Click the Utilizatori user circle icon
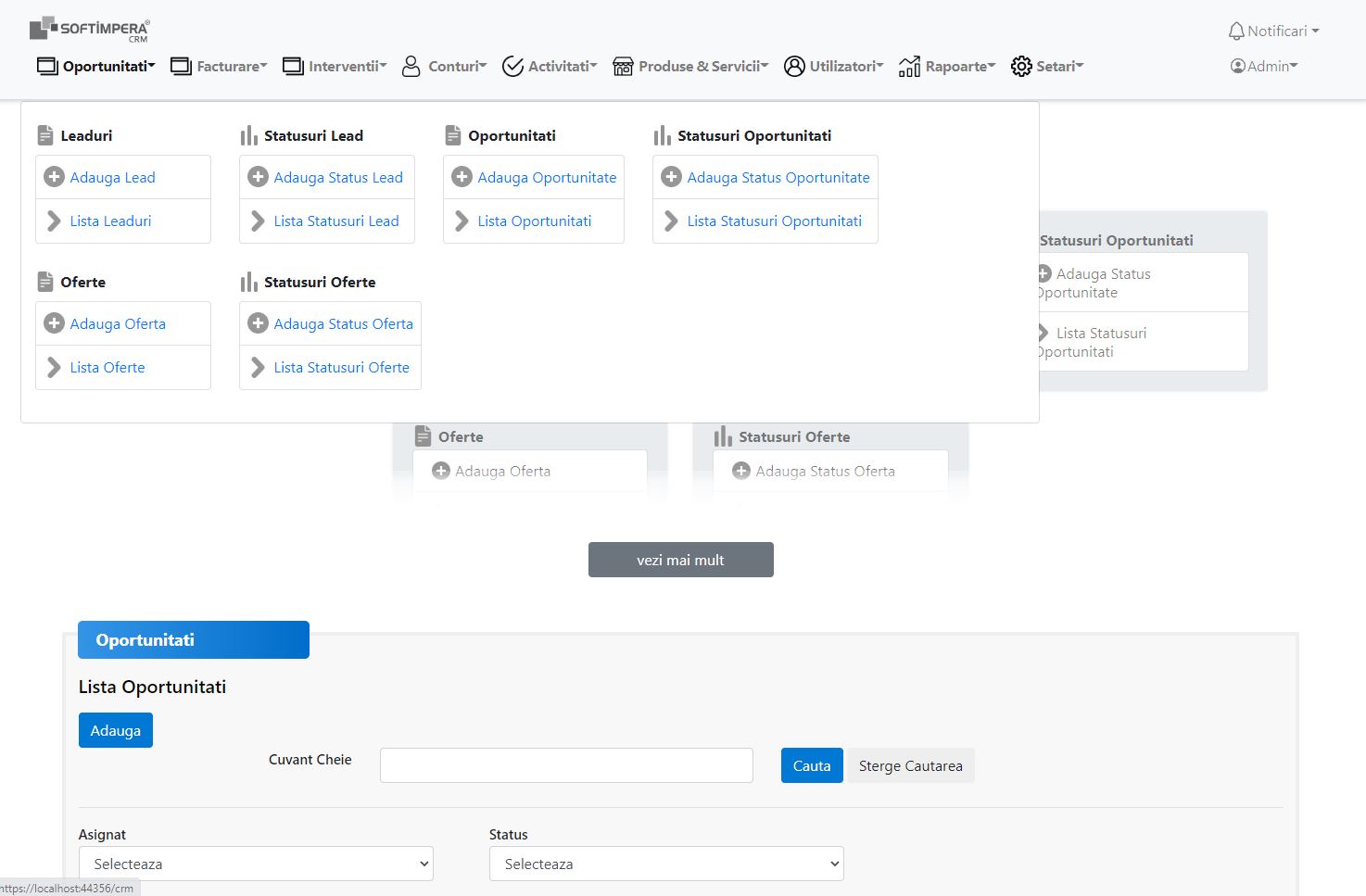The width and height of the screenshot is (1366, 896). (x=794, y=66)
